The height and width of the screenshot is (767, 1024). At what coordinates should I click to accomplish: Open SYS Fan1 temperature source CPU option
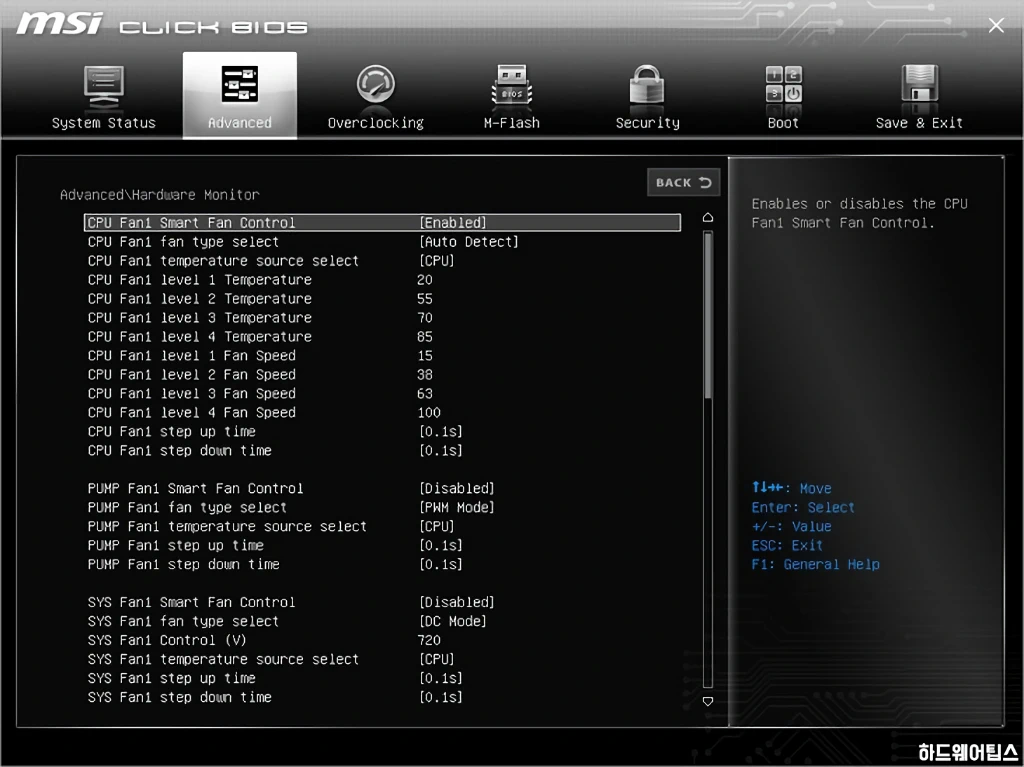pyautogui.click(x=436, y=659)
